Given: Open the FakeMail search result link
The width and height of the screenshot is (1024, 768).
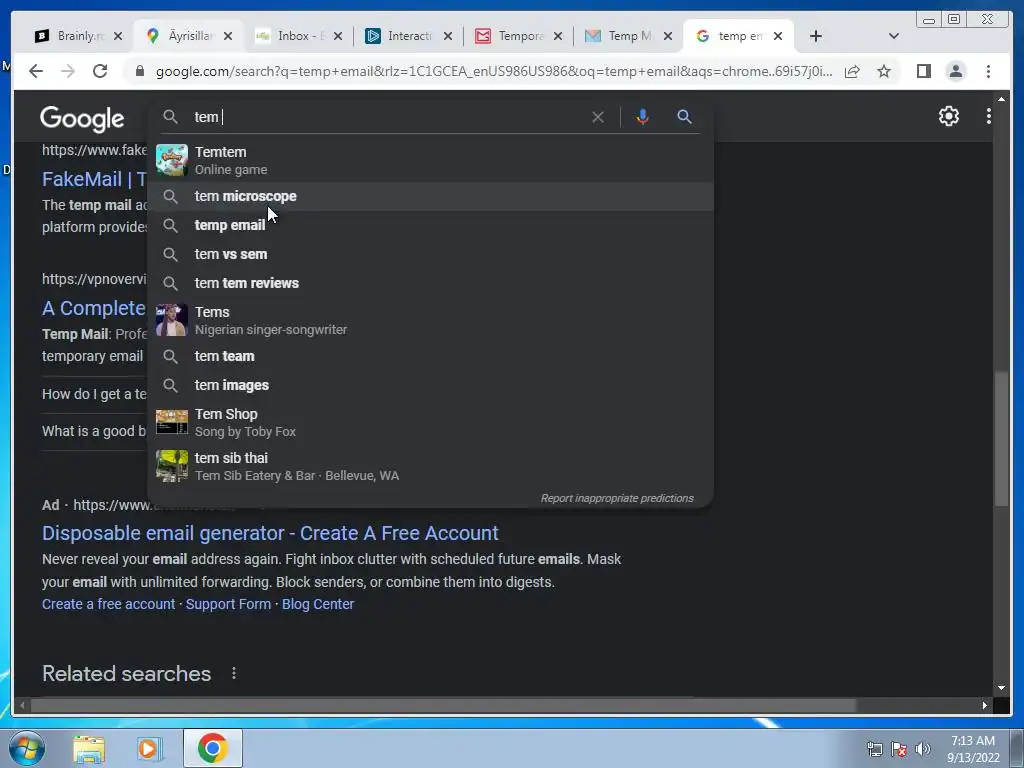Looking at the screenshot, I should pyautogui.click(x=94, y=179).
